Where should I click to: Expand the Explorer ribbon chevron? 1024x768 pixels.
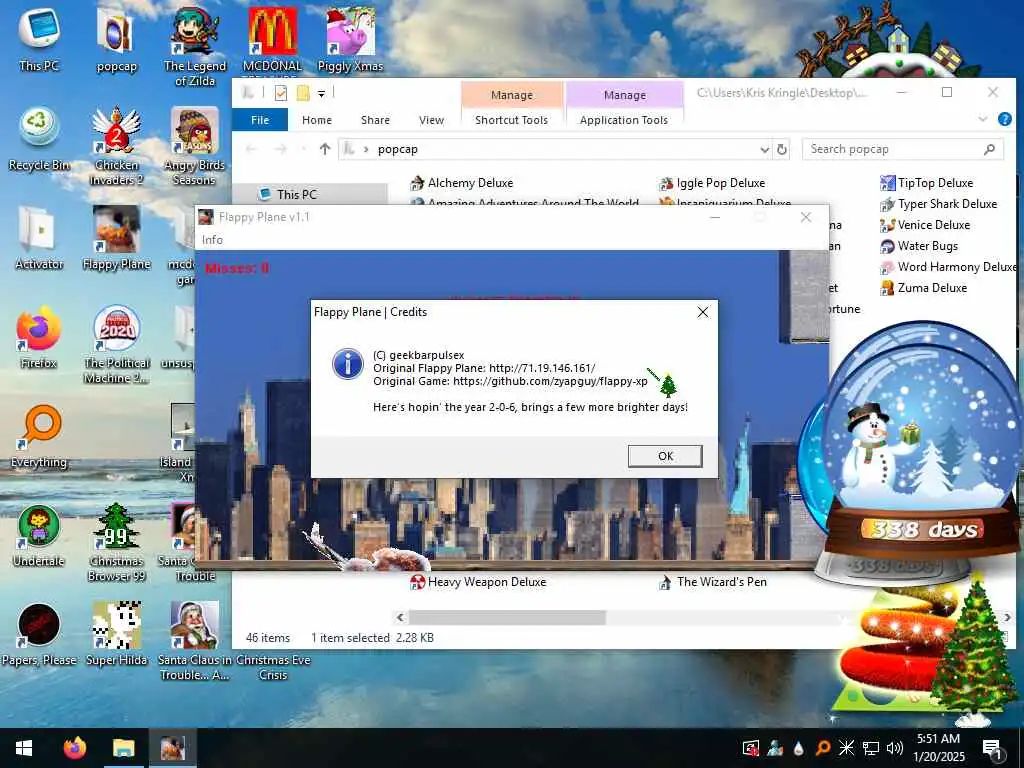(983, 119)
